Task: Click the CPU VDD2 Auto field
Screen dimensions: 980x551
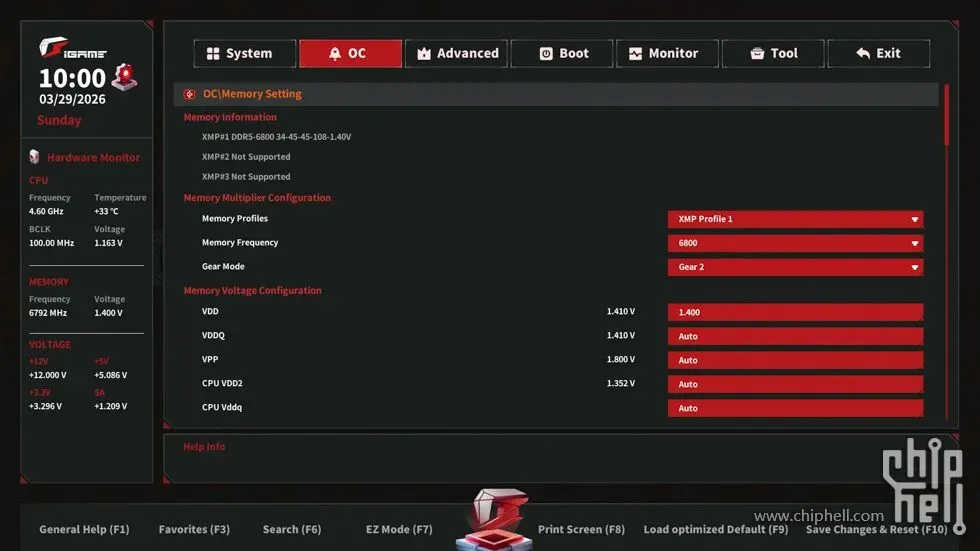Action: [x=795, y=384]
